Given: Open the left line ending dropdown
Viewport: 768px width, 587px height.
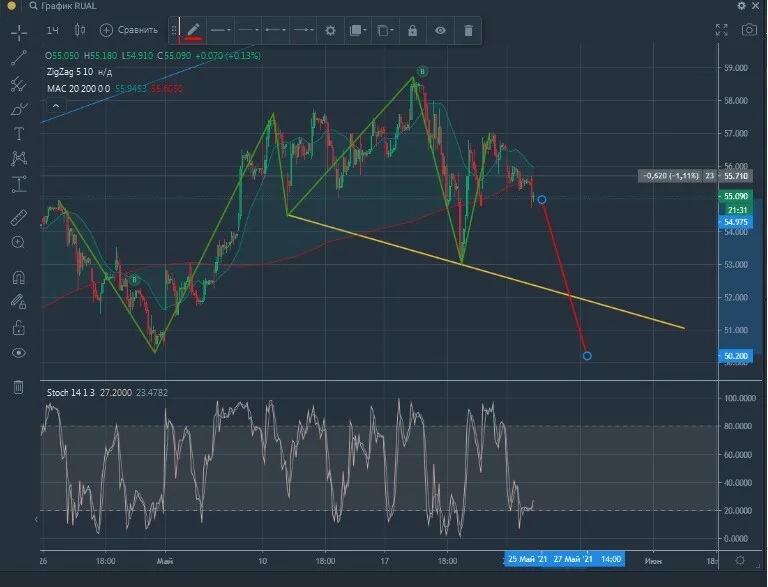Looking at the screenshot, I should (275, 30).
